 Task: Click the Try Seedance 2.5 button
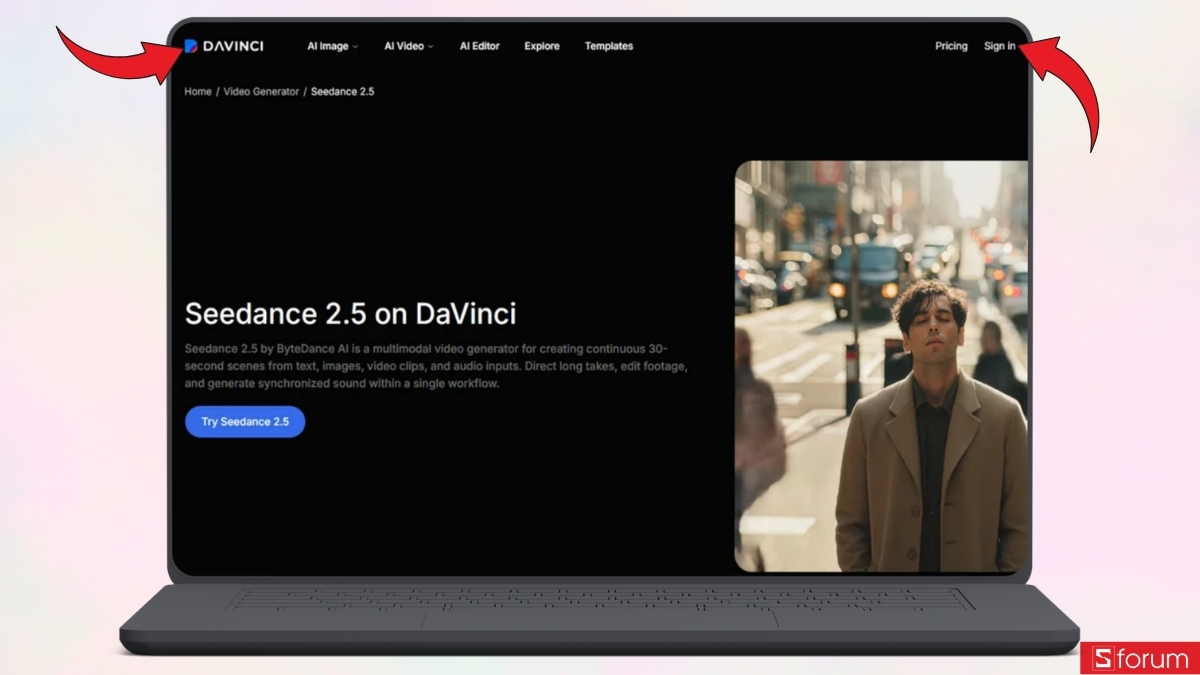[x=245, y=422]
